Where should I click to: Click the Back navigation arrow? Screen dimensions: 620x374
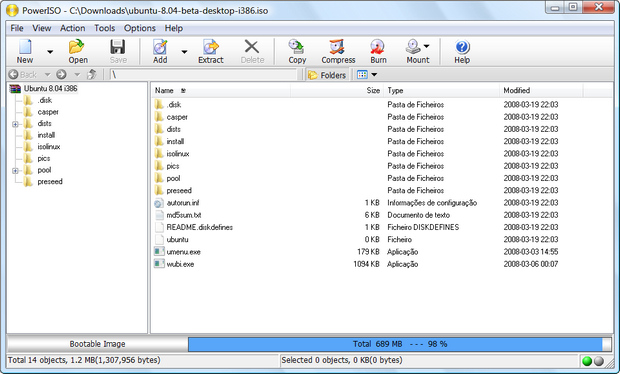(x=13, y=74)
